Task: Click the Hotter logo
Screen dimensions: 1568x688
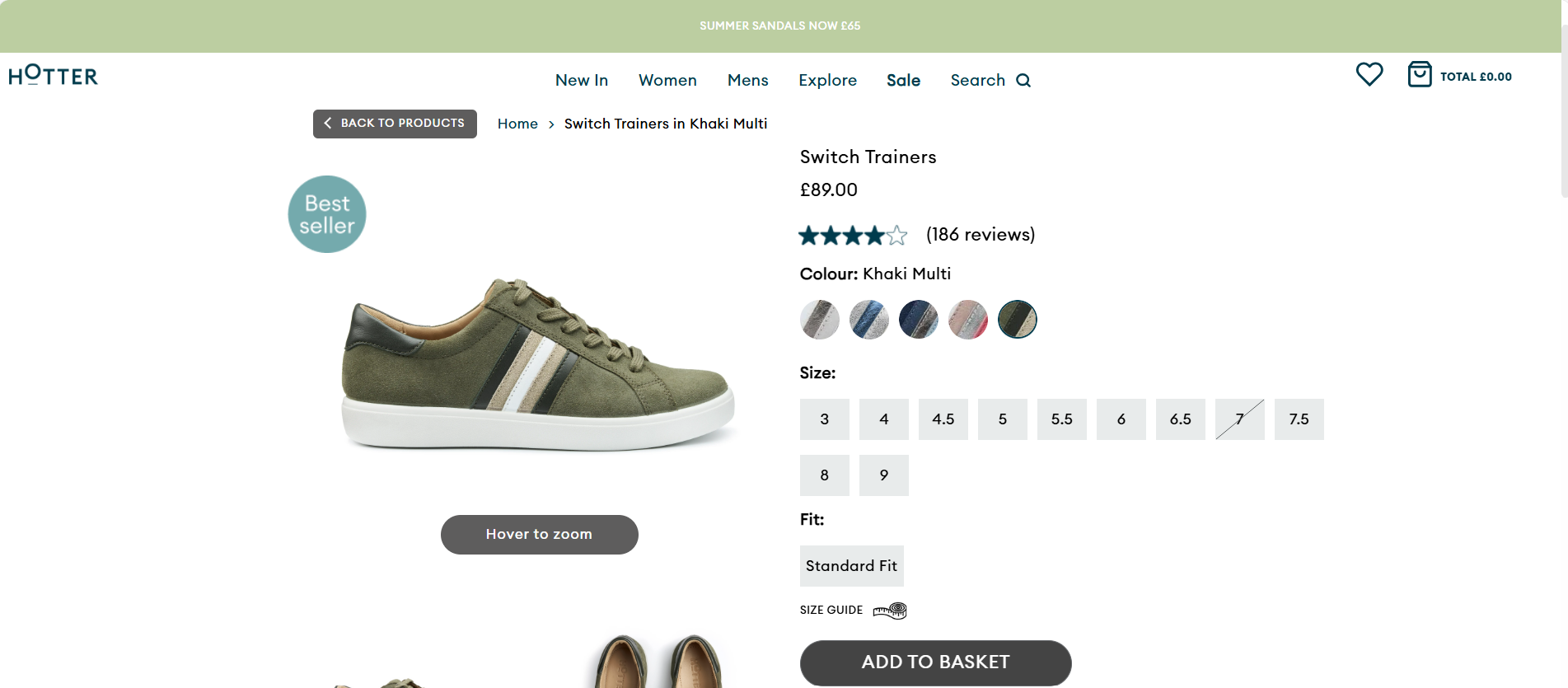Action: tap(53, 76)
